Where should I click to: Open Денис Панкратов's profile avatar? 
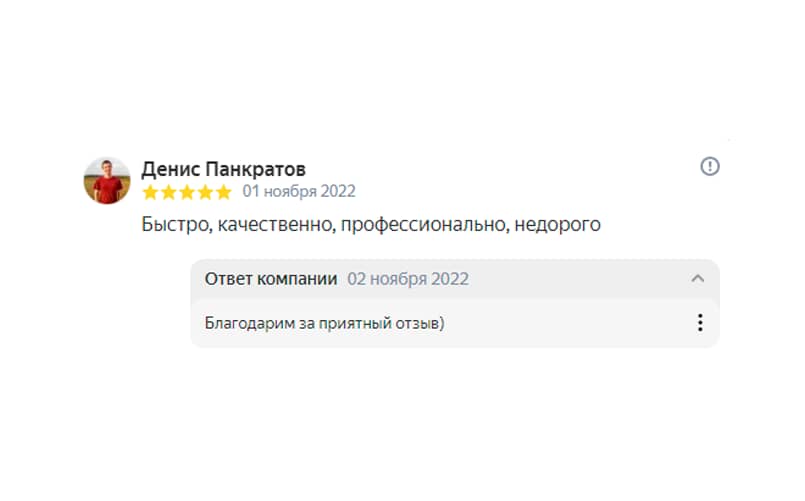[x=107, y=180]
